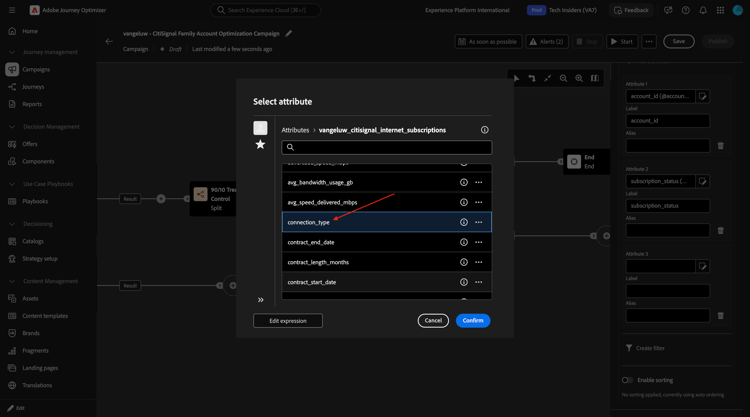The width and height of the screenshot is (750, 417).
Task: Select the End node on the canvas
Action: tap(586, 162)
